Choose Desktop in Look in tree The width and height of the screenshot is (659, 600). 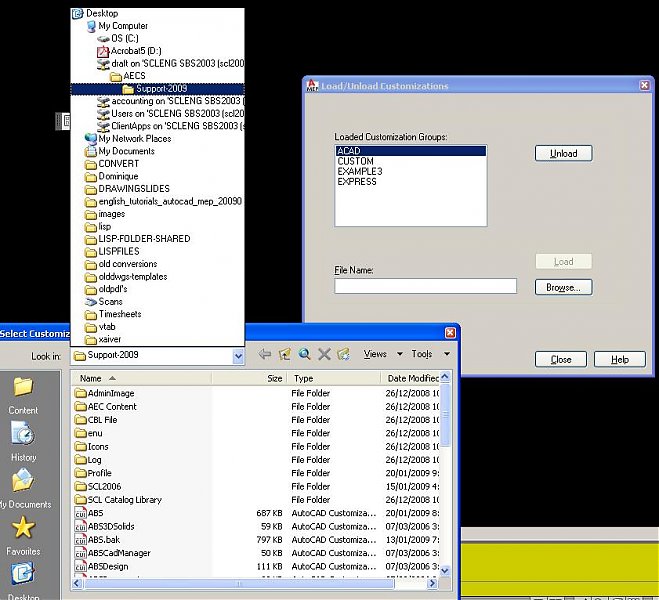[95, 13]
